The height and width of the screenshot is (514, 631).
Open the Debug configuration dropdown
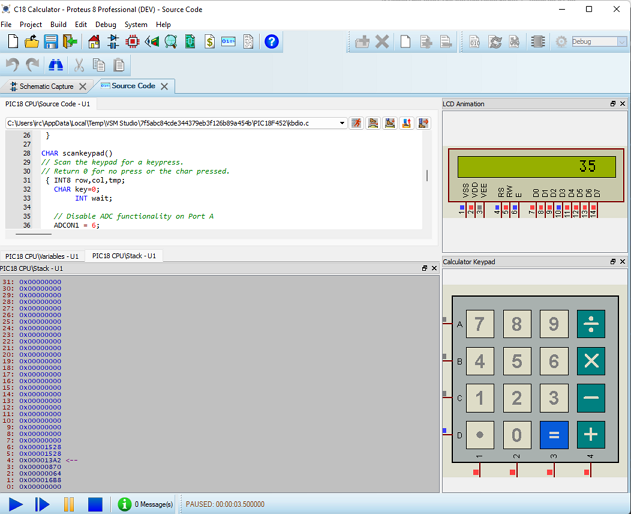pos(621,42)
